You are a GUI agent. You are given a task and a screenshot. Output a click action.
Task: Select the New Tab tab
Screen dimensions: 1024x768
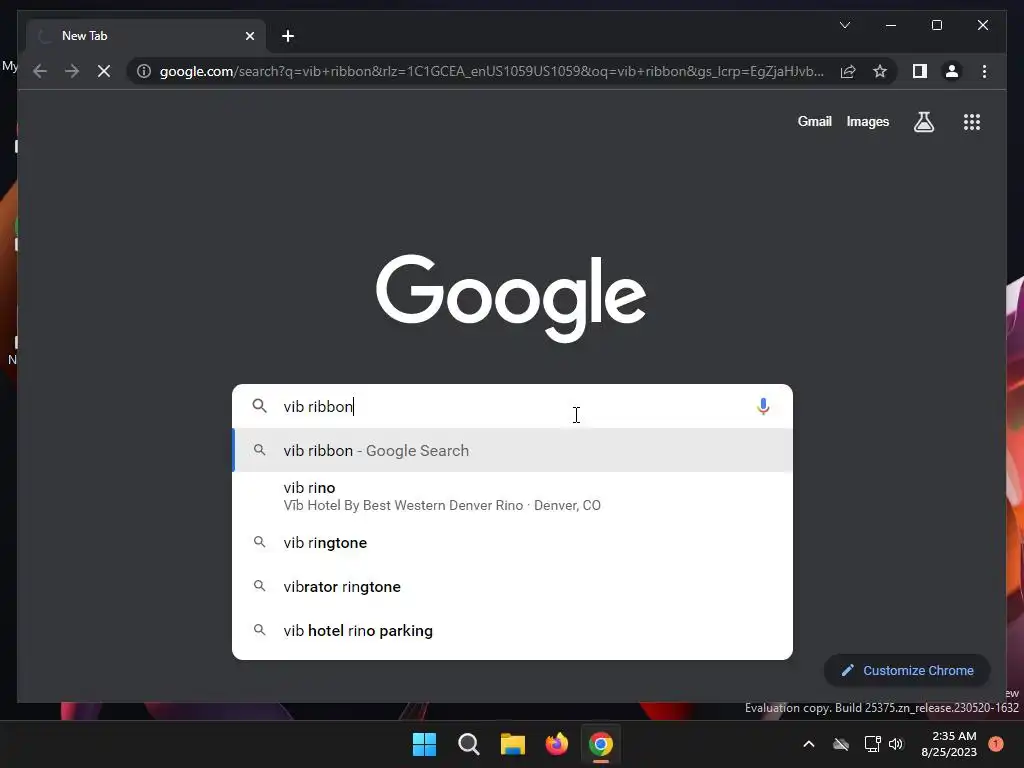click(146, 36)
